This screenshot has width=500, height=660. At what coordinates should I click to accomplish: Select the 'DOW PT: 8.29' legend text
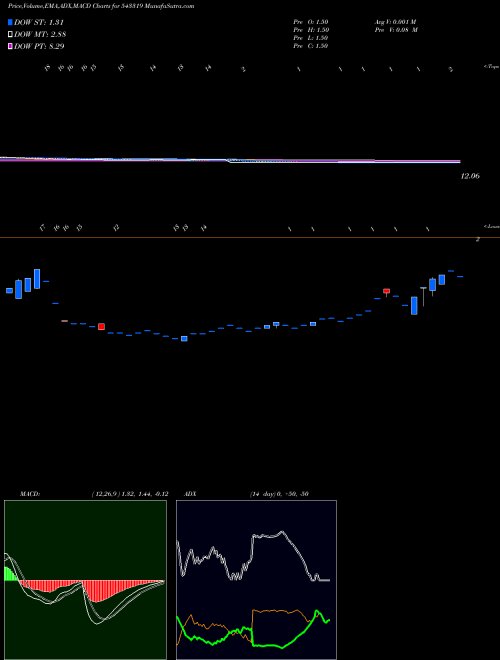[x=39, y=46]
